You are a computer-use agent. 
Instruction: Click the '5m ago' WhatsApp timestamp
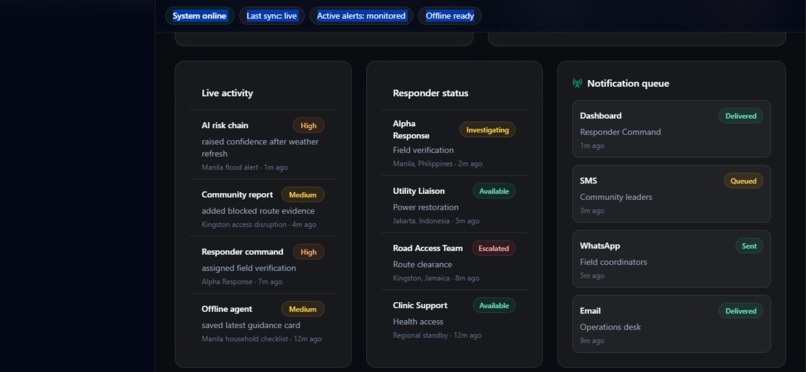592,276
